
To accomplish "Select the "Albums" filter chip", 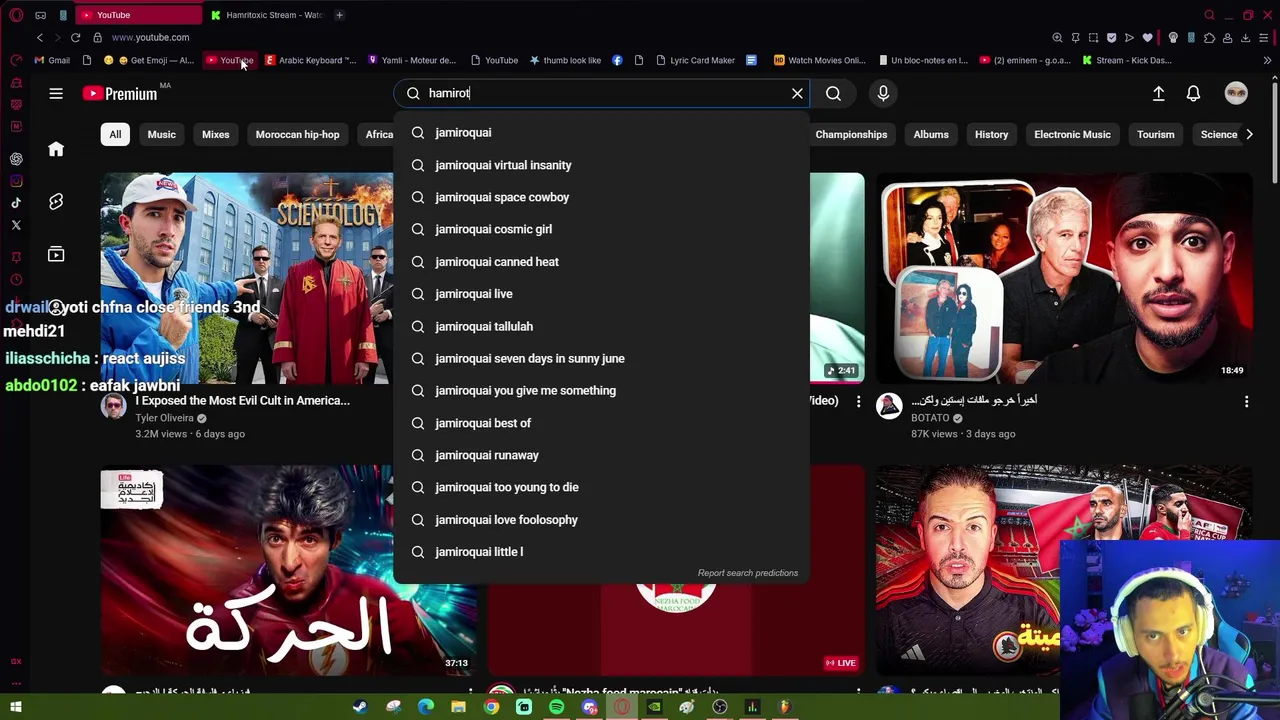I will tap(930, 134).
